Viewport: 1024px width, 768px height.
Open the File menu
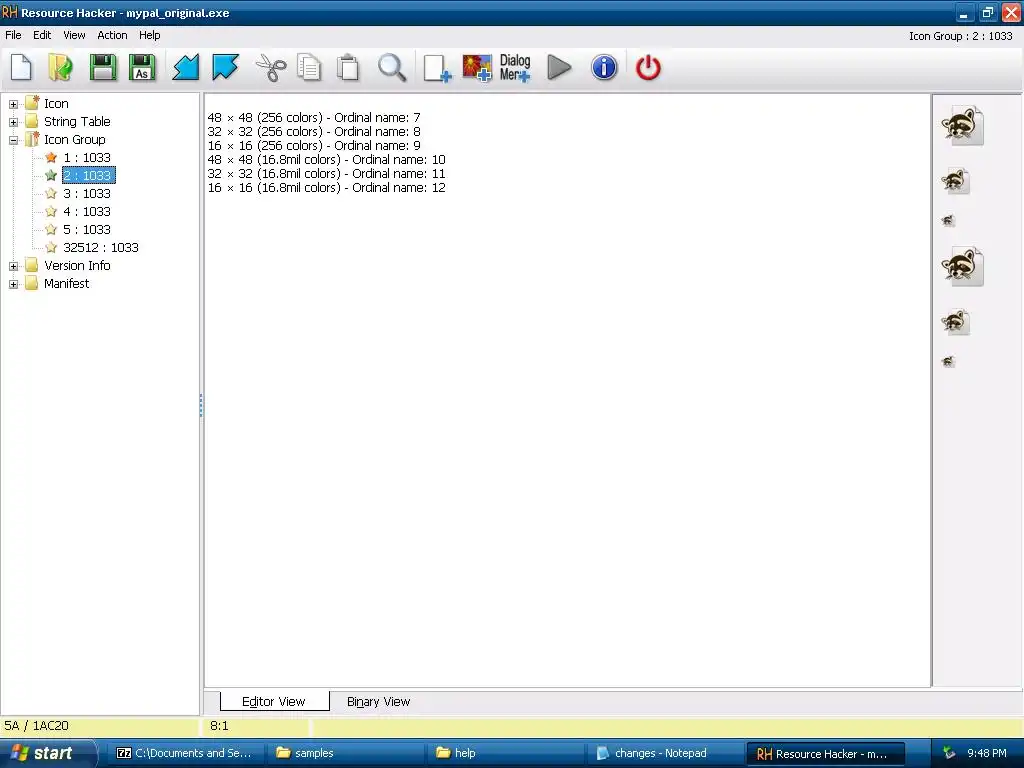pyautogui.click(x=13, y=35)
